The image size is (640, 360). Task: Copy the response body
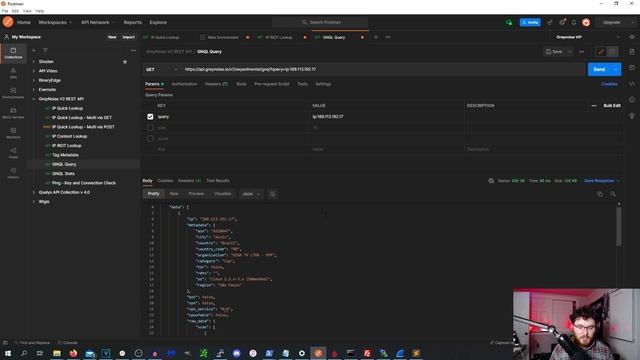pyautogui.click(x=600, y=194)
